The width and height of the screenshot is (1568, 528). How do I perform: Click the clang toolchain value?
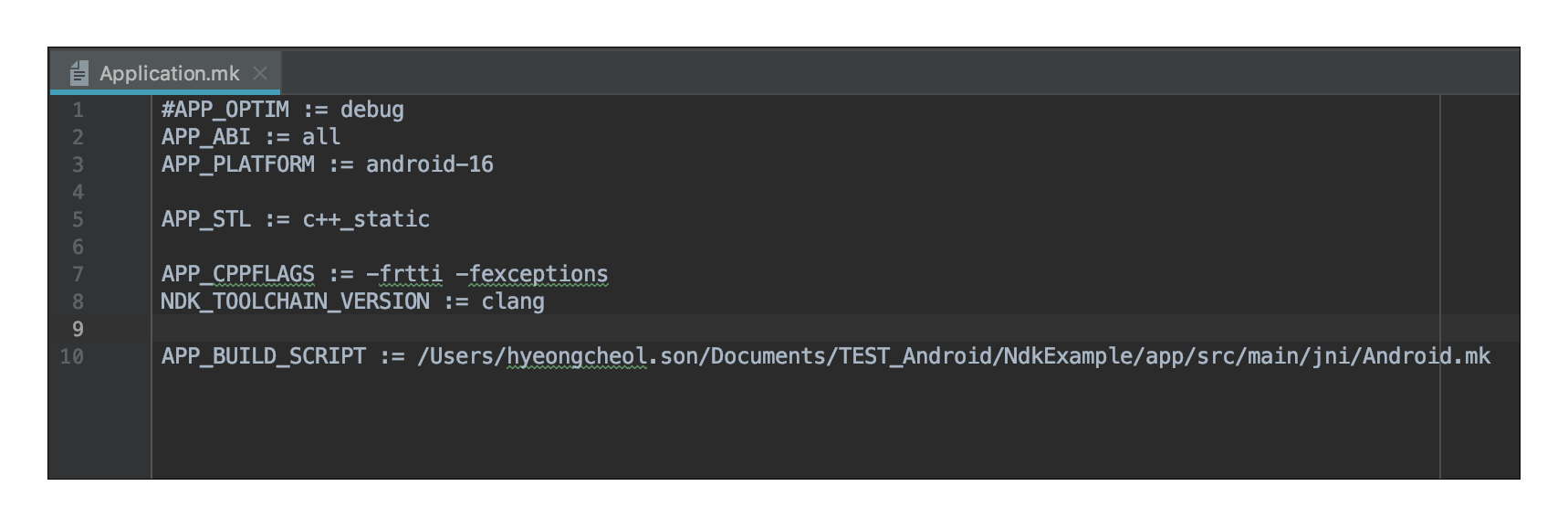(x=513, y=301)
